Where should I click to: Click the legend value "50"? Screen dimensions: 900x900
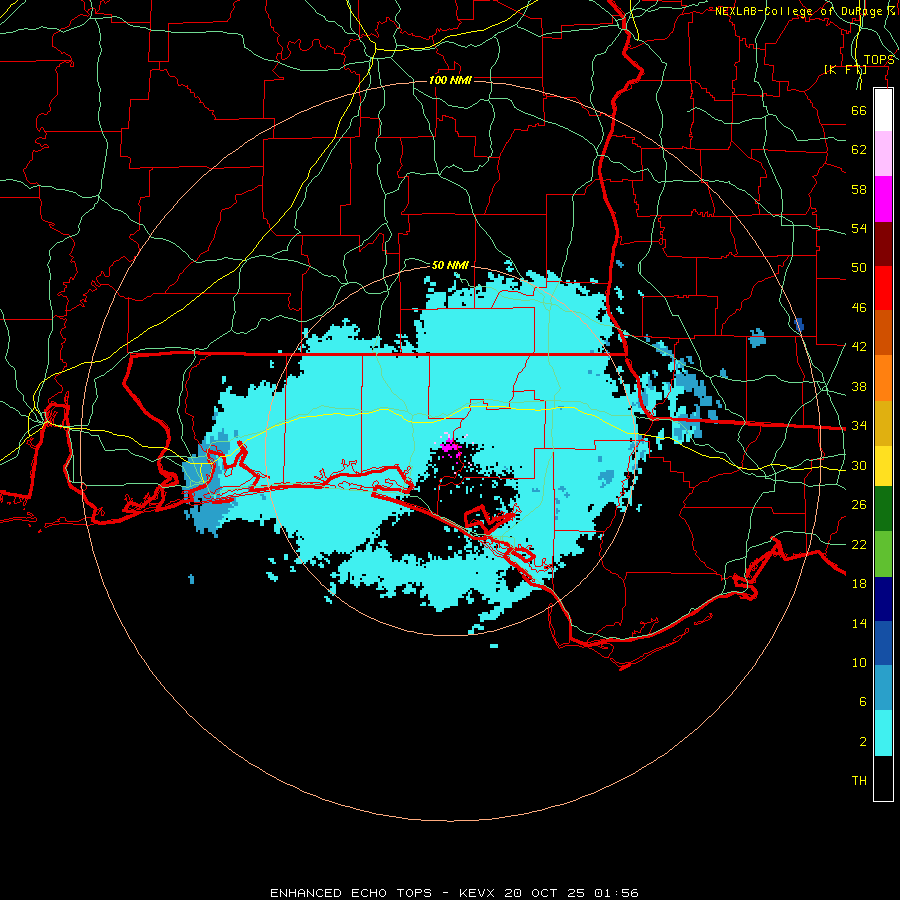point(859,268)
